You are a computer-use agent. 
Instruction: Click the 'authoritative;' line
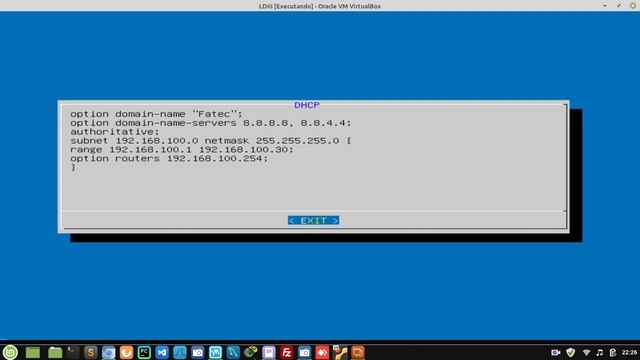coord(115,132)
